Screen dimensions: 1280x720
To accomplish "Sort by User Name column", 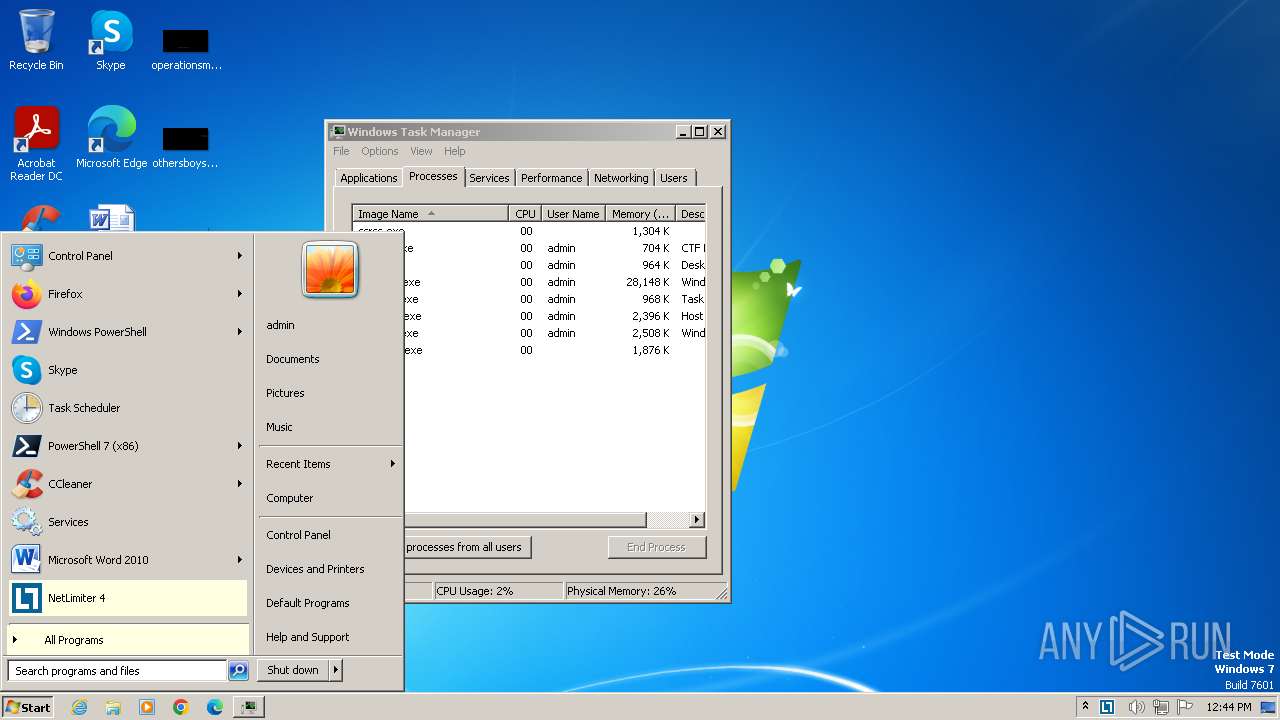I will pos(574,214).
